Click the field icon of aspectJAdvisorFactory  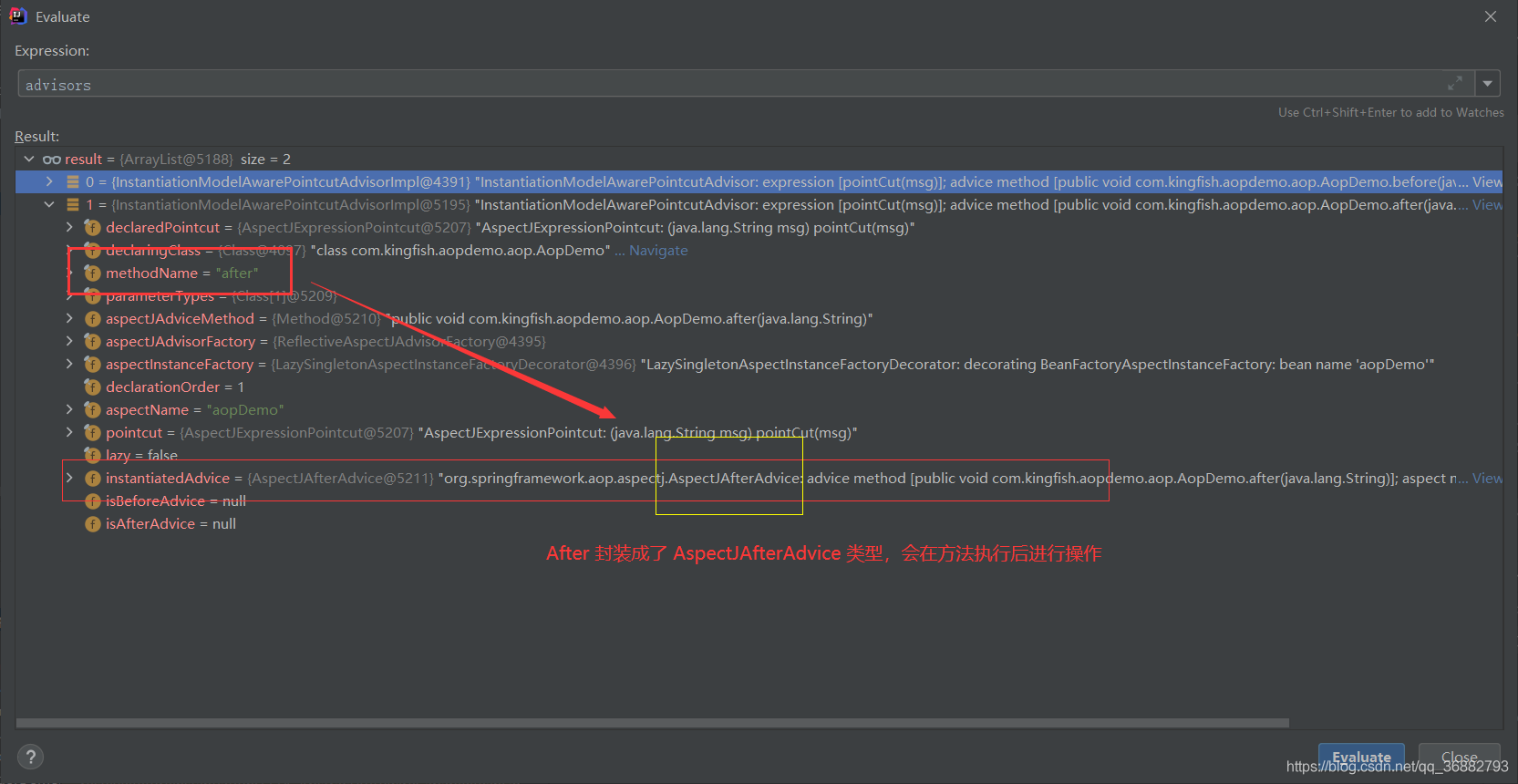(x=92, y=341)
